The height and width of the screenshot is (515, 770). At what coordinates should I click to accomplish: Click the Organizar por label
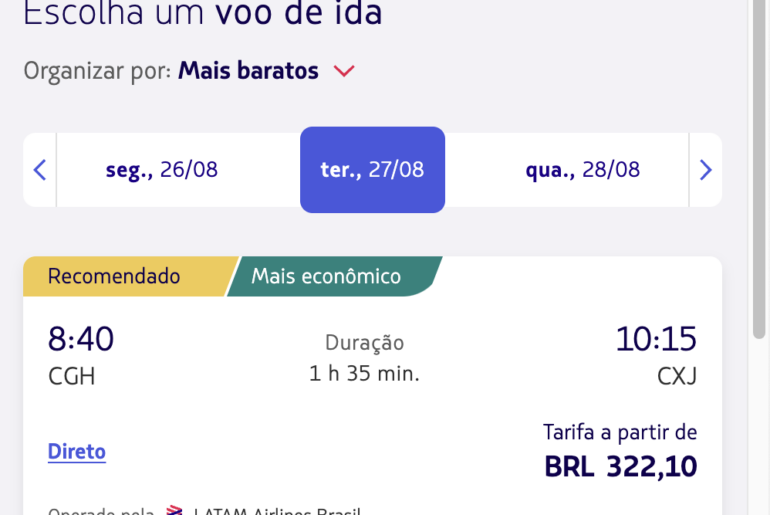97,71
